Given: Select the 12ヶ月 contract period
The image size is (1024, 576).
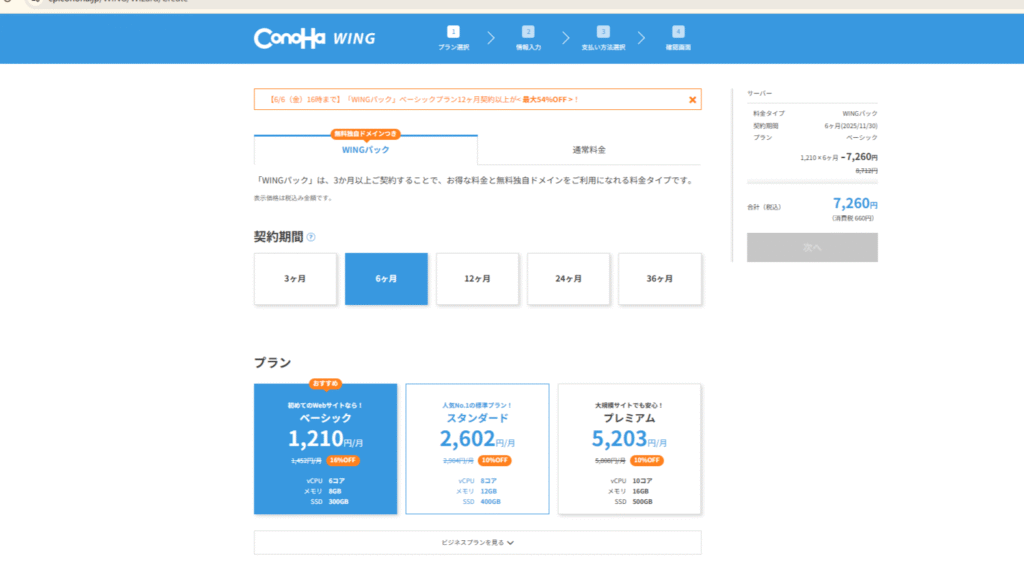Looking at the screenshot, I should 477,279.
